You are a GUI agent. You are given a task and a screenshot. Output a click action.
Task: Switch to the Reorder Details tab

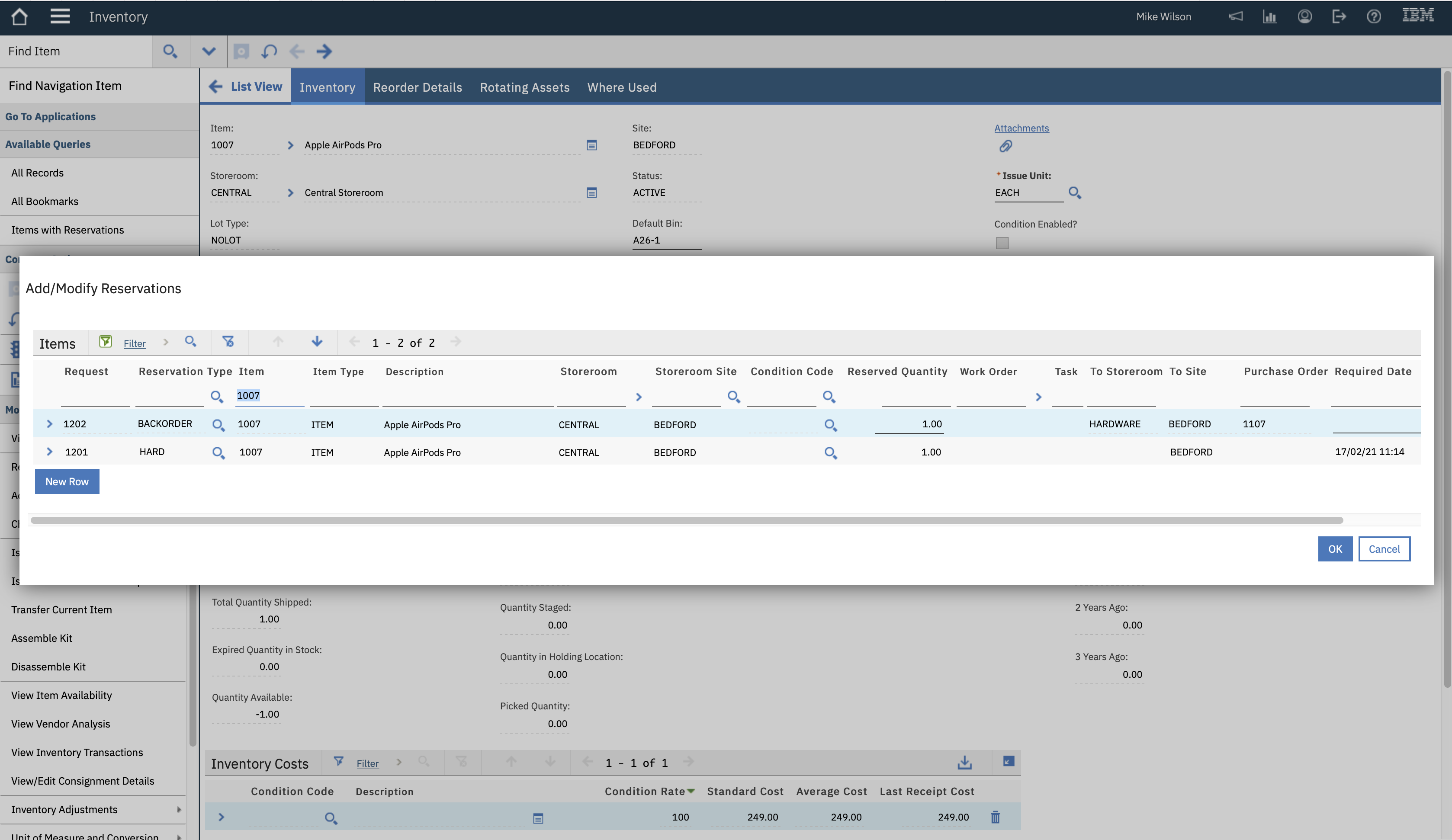(417, 87)
